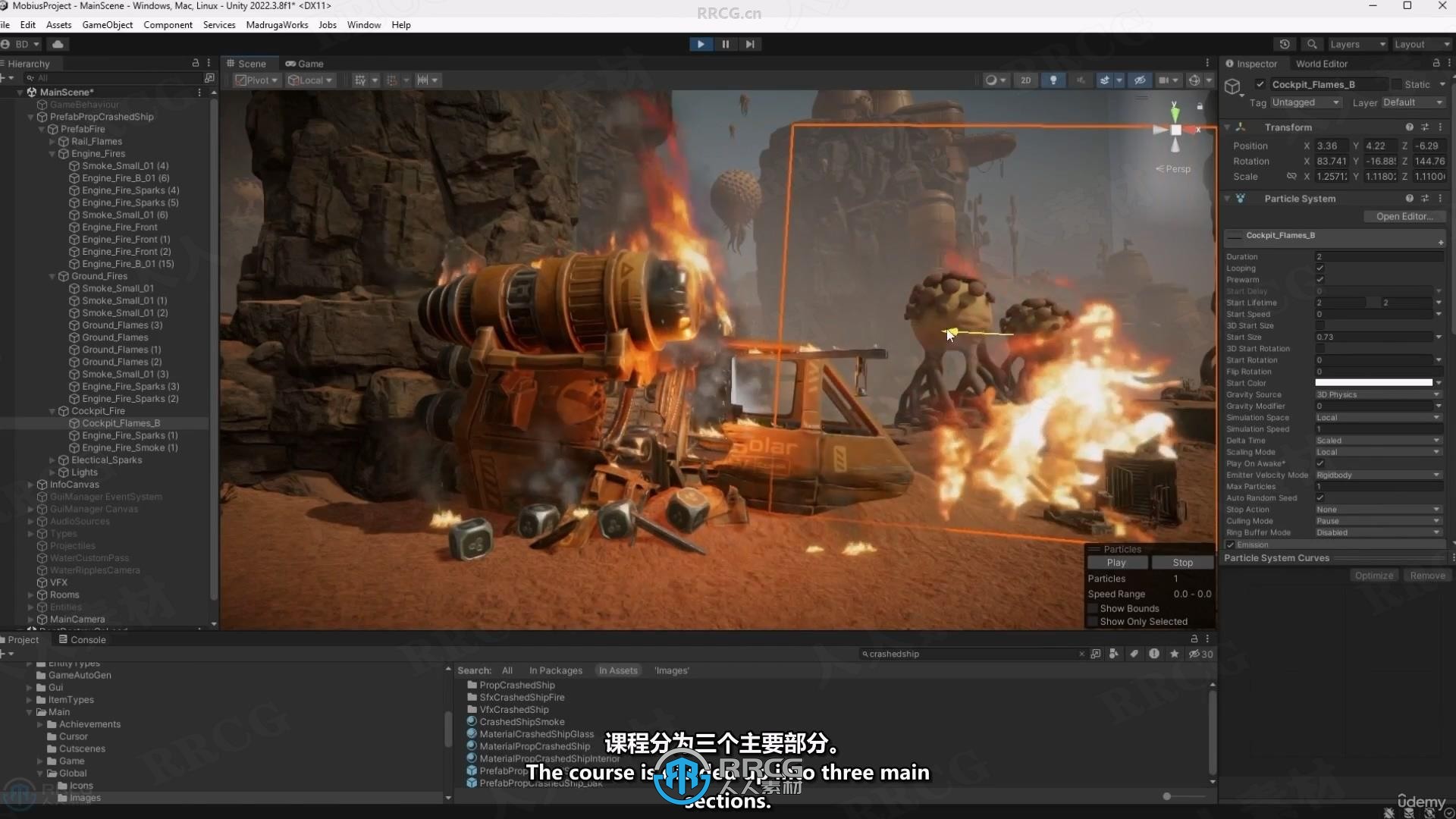This screenshot has height=819, width=1456.
Task: Toggle the Static checkbox
Action: [x=1397, y=84]
